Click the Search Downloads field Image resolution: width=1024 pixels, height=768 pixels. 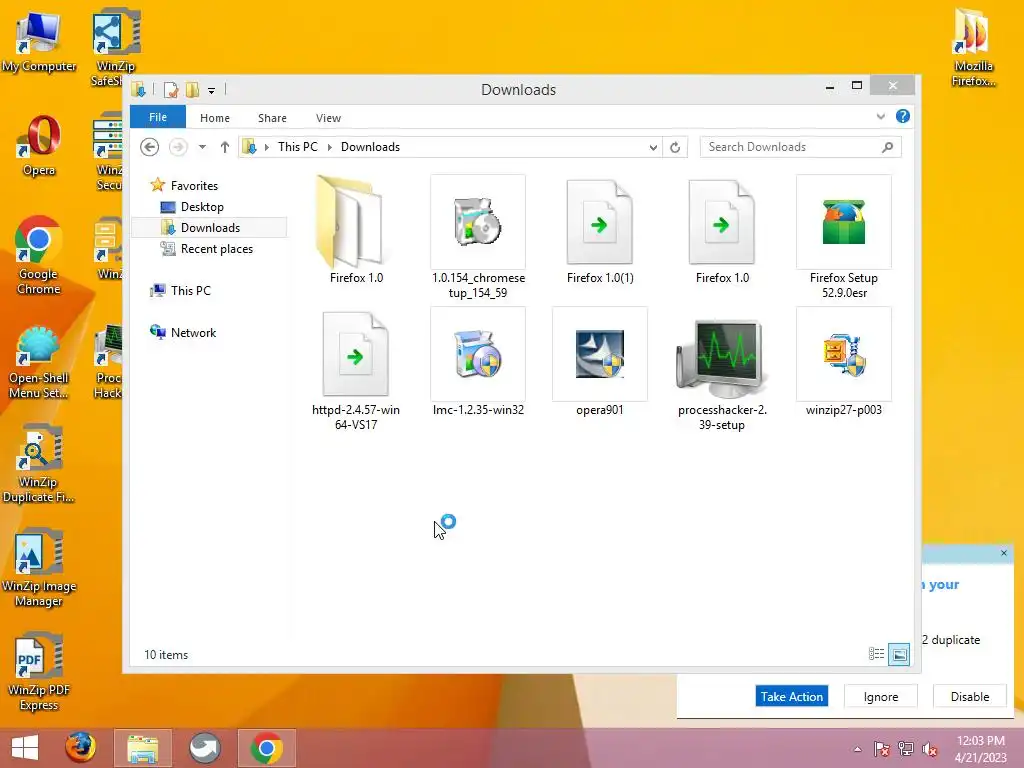pos(800,147)
